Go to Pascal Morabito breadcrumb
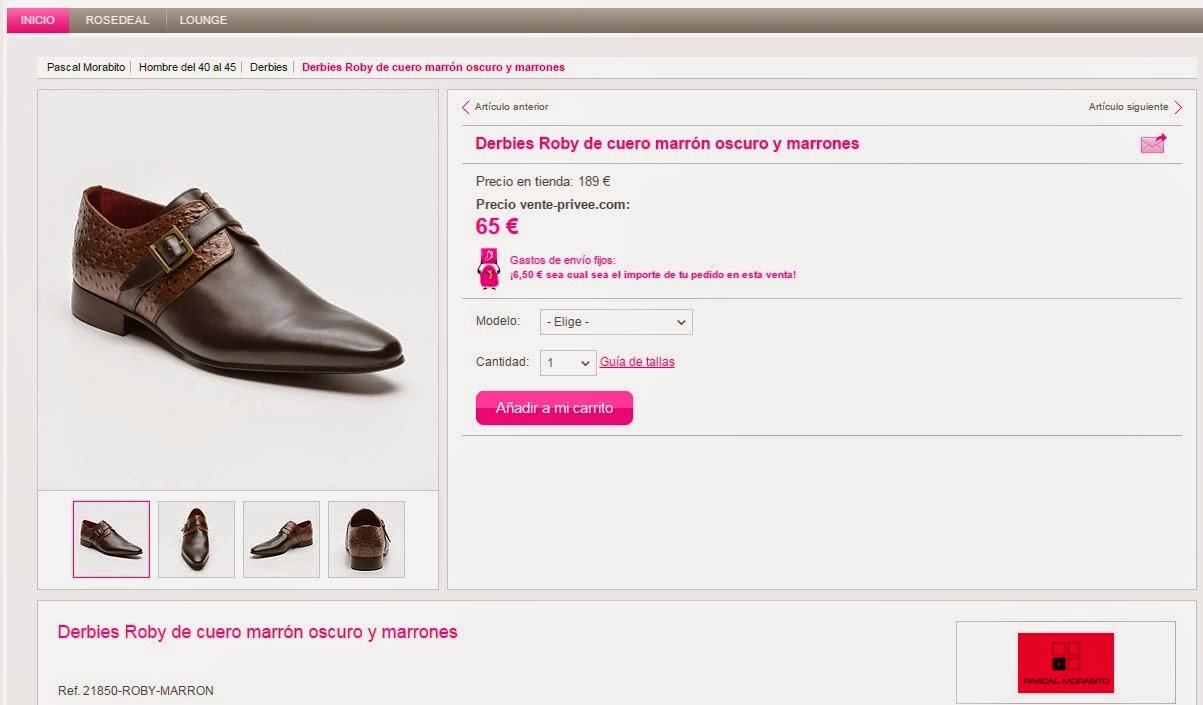Image resolution: width=1203 pixels, height=705 pixels. click(x=86, y=67)
